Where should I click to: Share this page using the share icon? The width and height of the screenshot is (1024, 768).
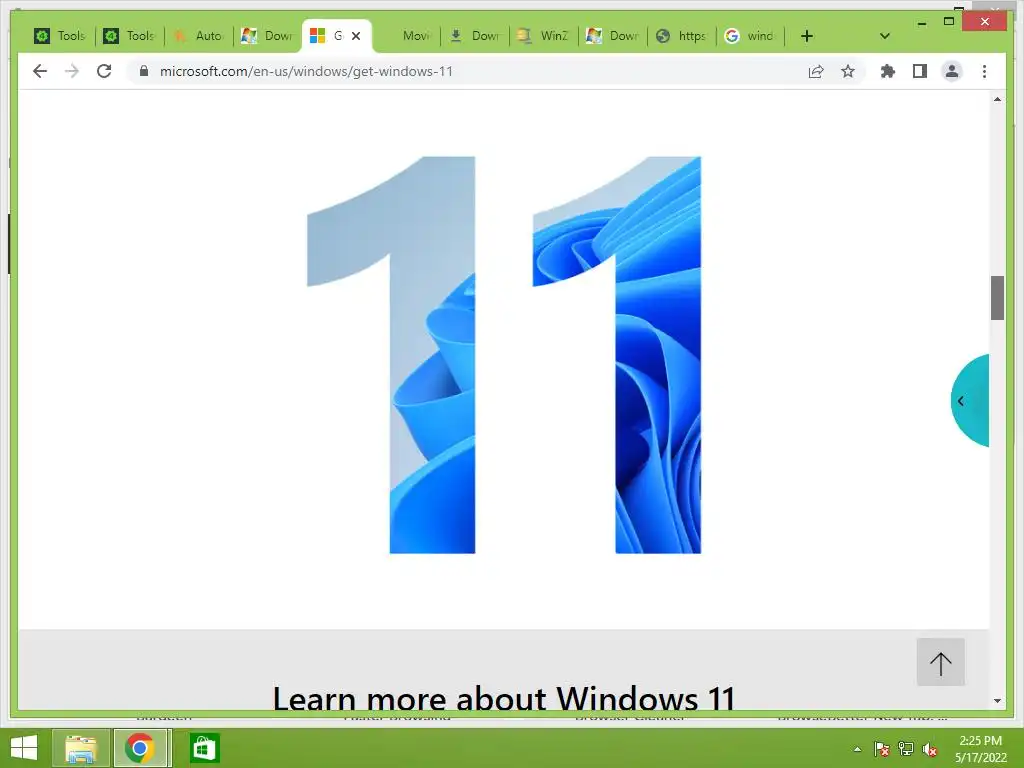(816, 71)
